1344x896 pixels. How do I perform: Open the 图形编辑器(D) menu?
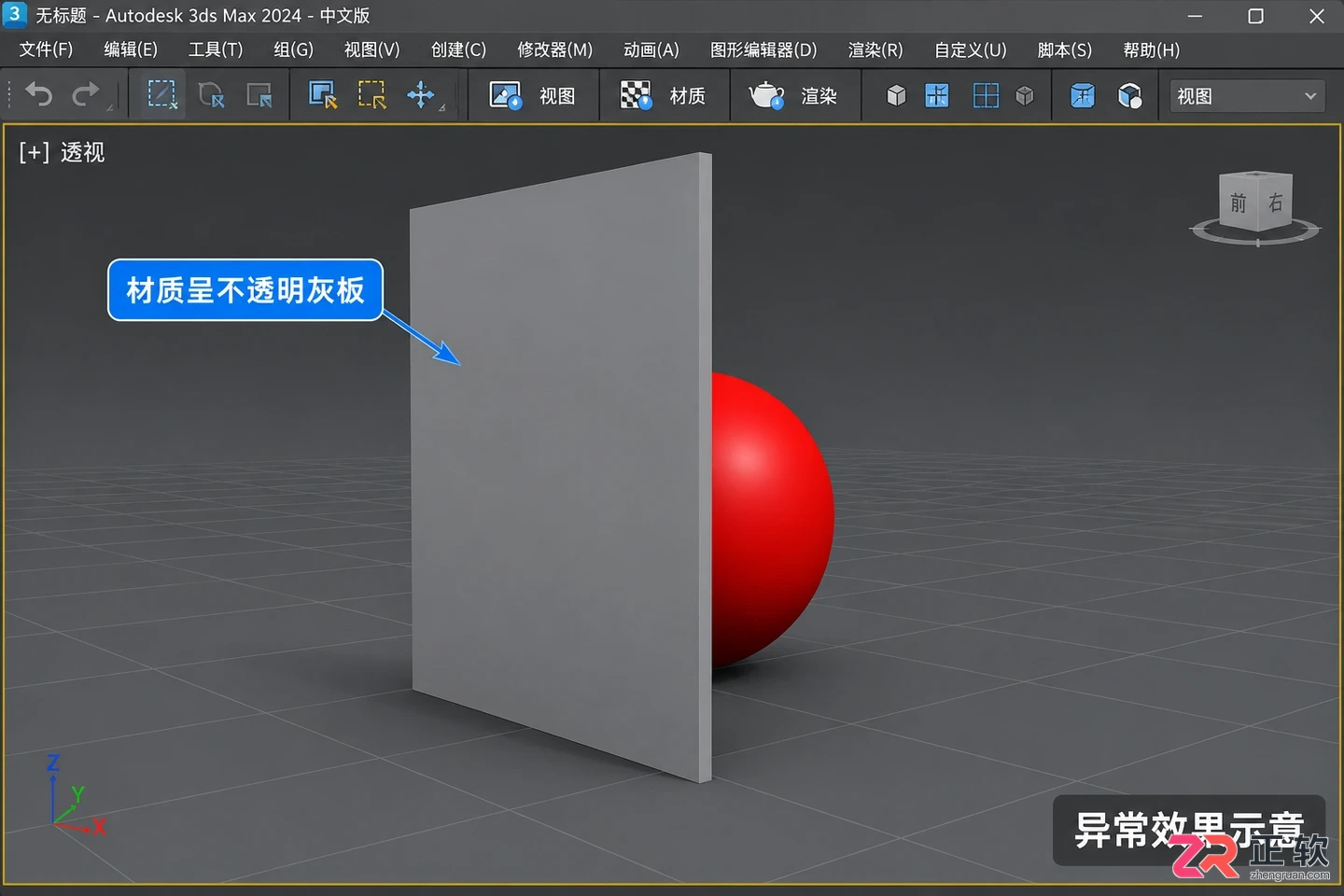click(763, 49)
